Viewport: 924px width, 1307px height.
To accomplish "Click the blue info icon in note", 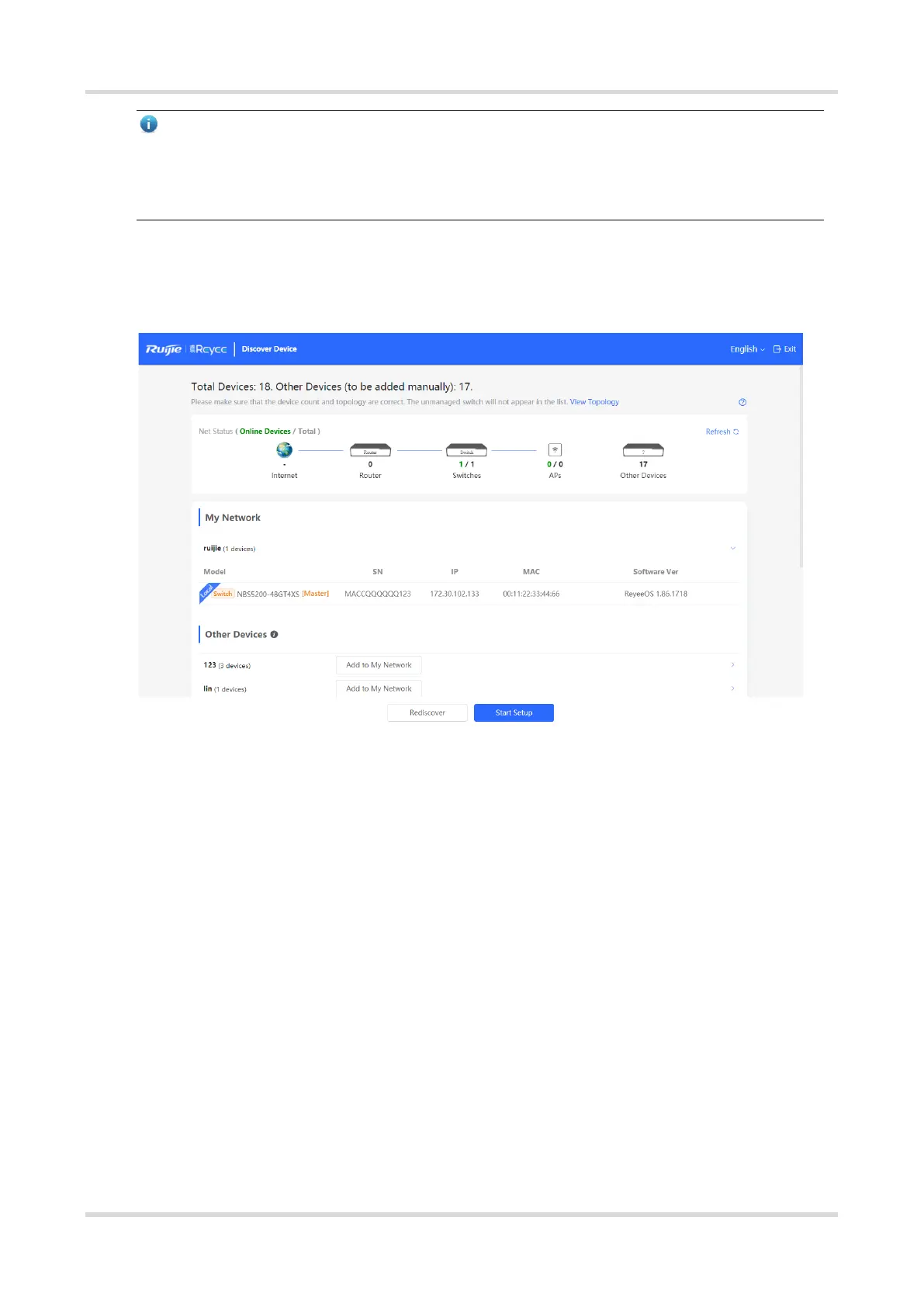I will (x=148, y=124).
